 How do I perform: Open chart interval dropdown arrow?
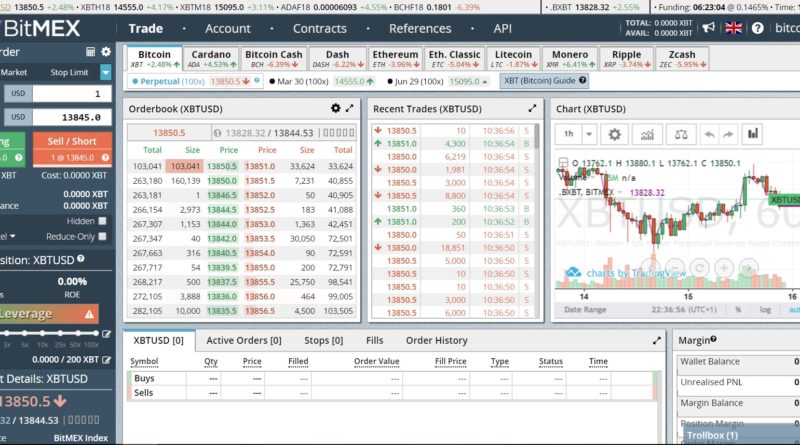tap(589, 134)
